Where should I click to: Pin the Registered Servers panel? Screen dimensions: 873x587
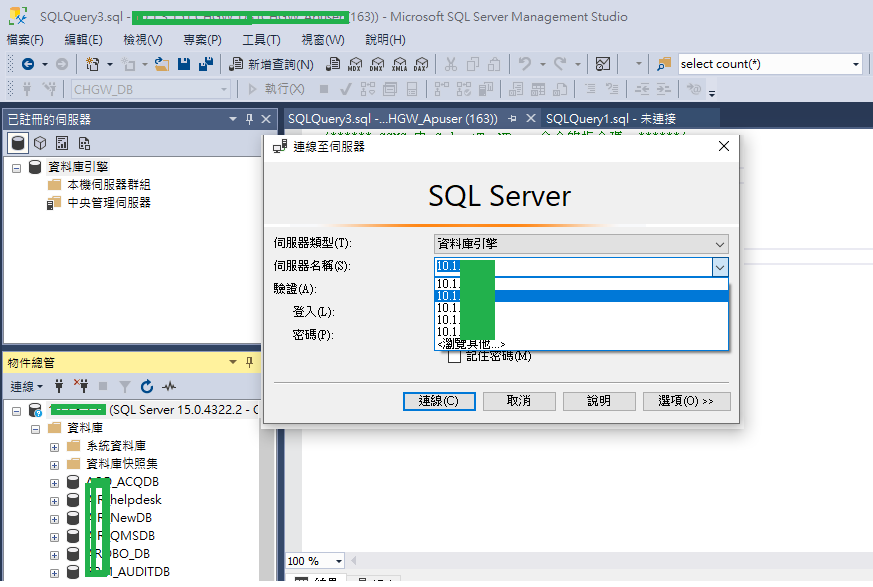pyautogui.click(x=249, y=119)
